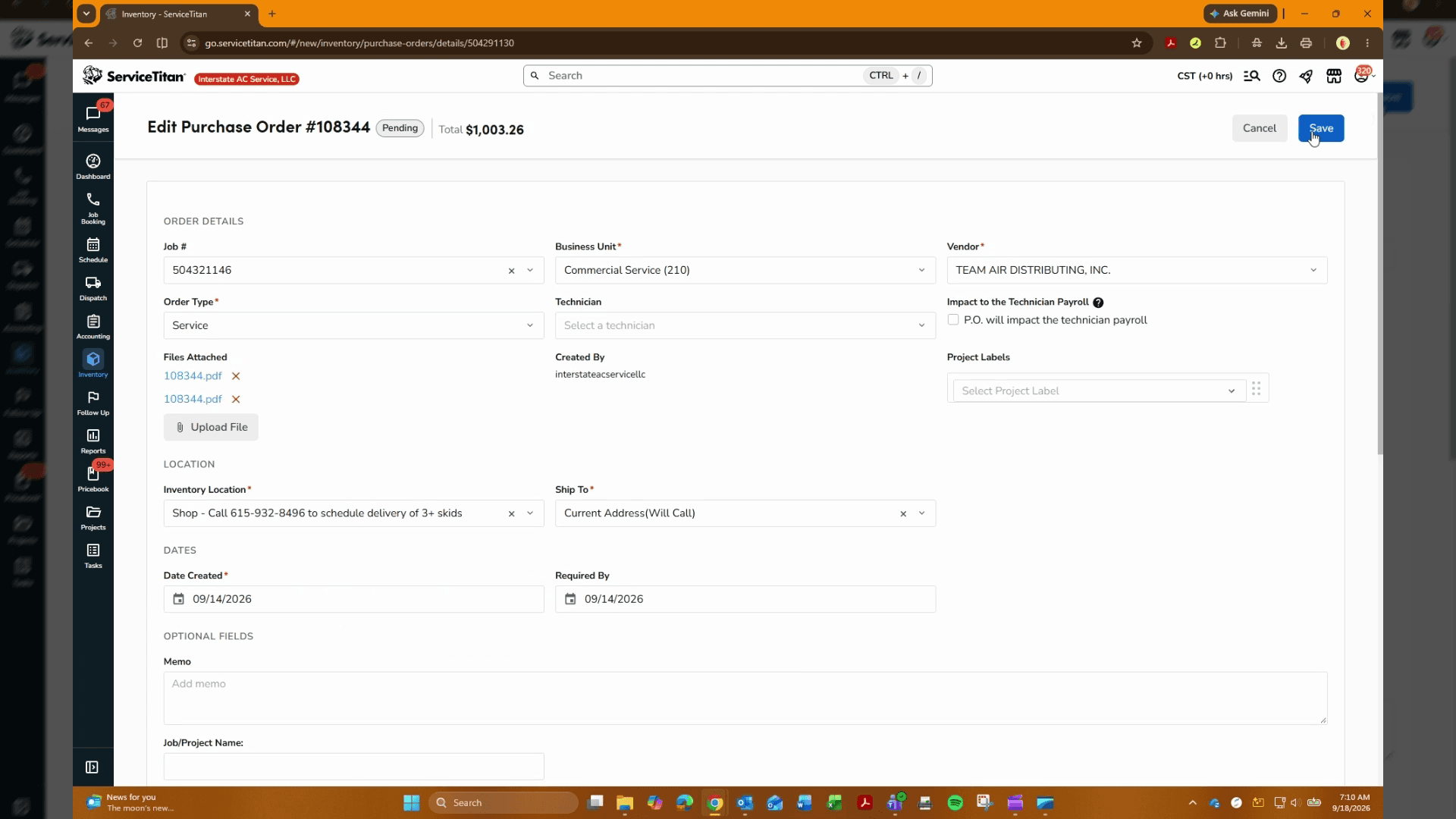Expand the Job # dropdown arrow
Screen dimensions: 1456x819
click(x=530, y=271)
